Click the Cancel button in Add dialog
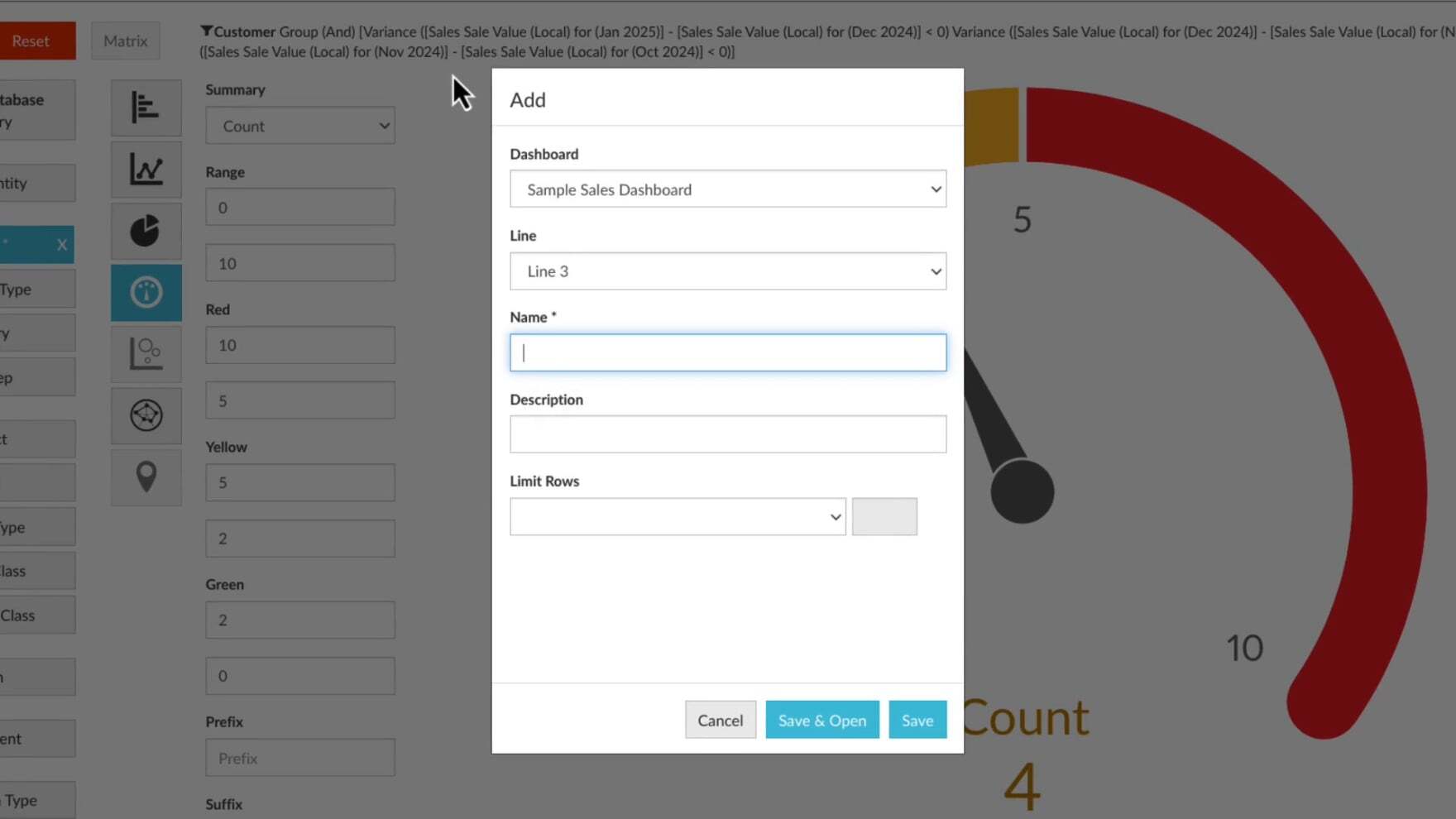Screen dimensions: 1456x819 721,720
